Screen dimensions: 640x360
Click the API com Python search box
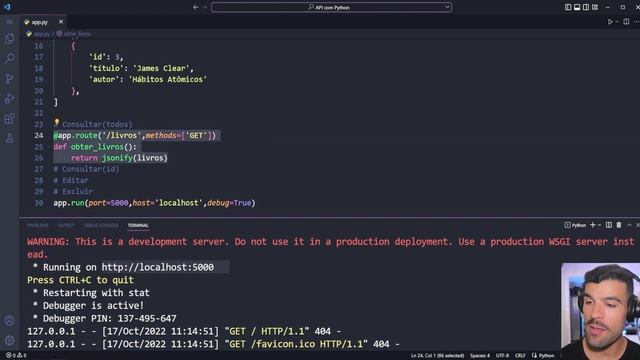pyautogui.click(x=331, y=7)
